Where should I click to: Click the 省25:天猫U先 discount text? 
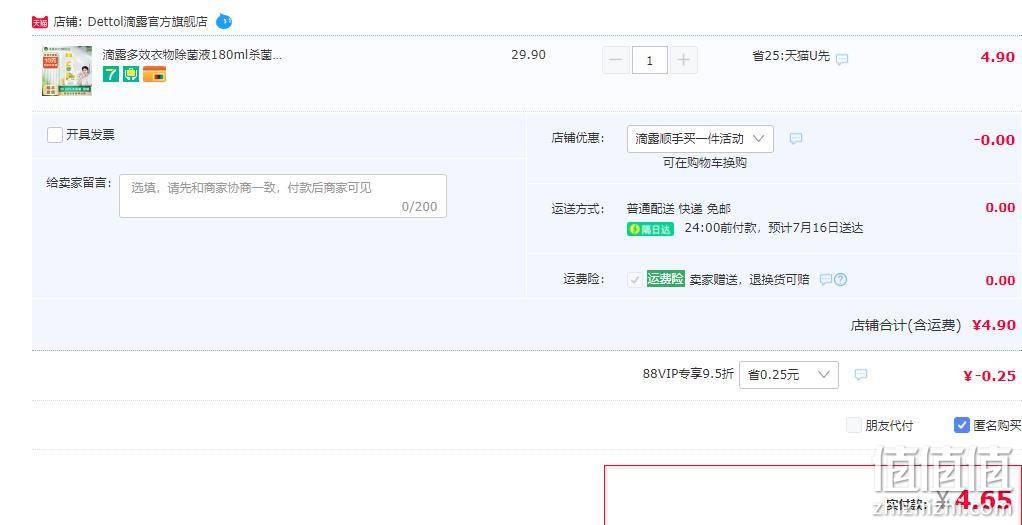click(791, 56)
